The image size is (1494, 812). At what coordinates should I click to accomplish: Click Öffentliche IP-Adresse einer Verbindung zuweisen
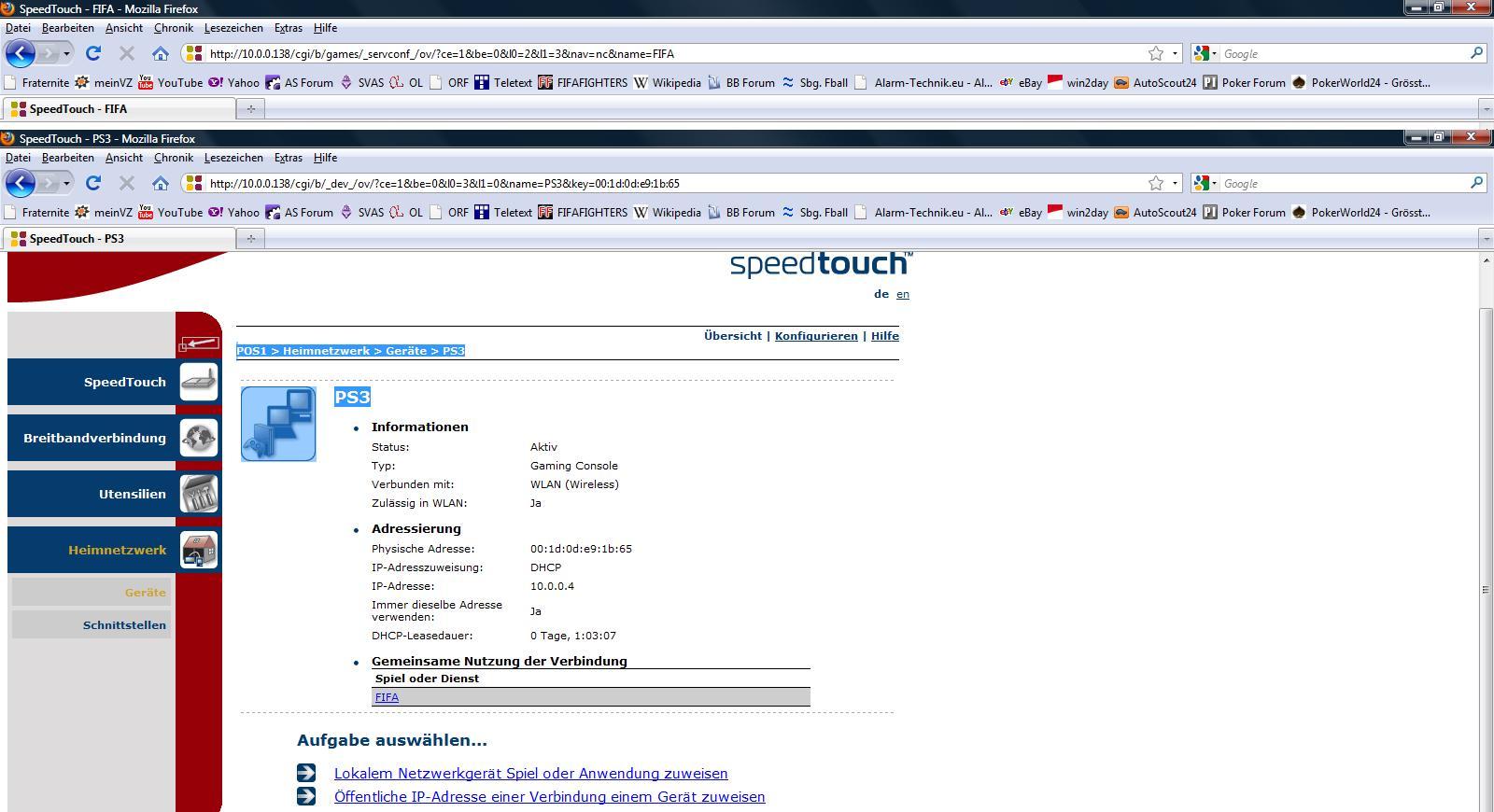(x=549, y=796)
